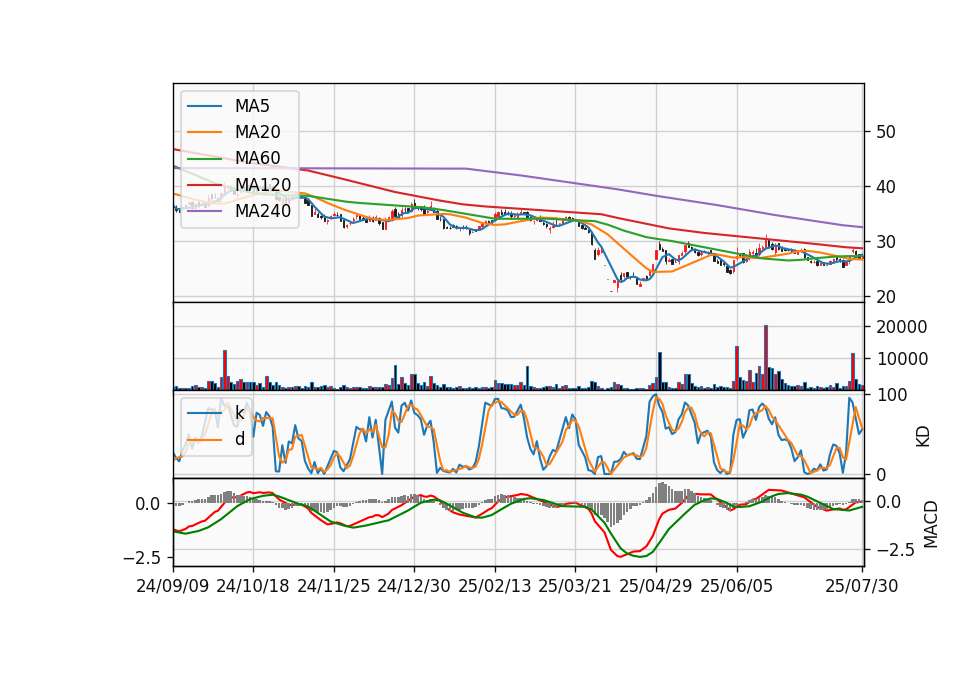Click the MA60 legend label
The height and width of the screenshot is (690, 960).
point(257,158)
